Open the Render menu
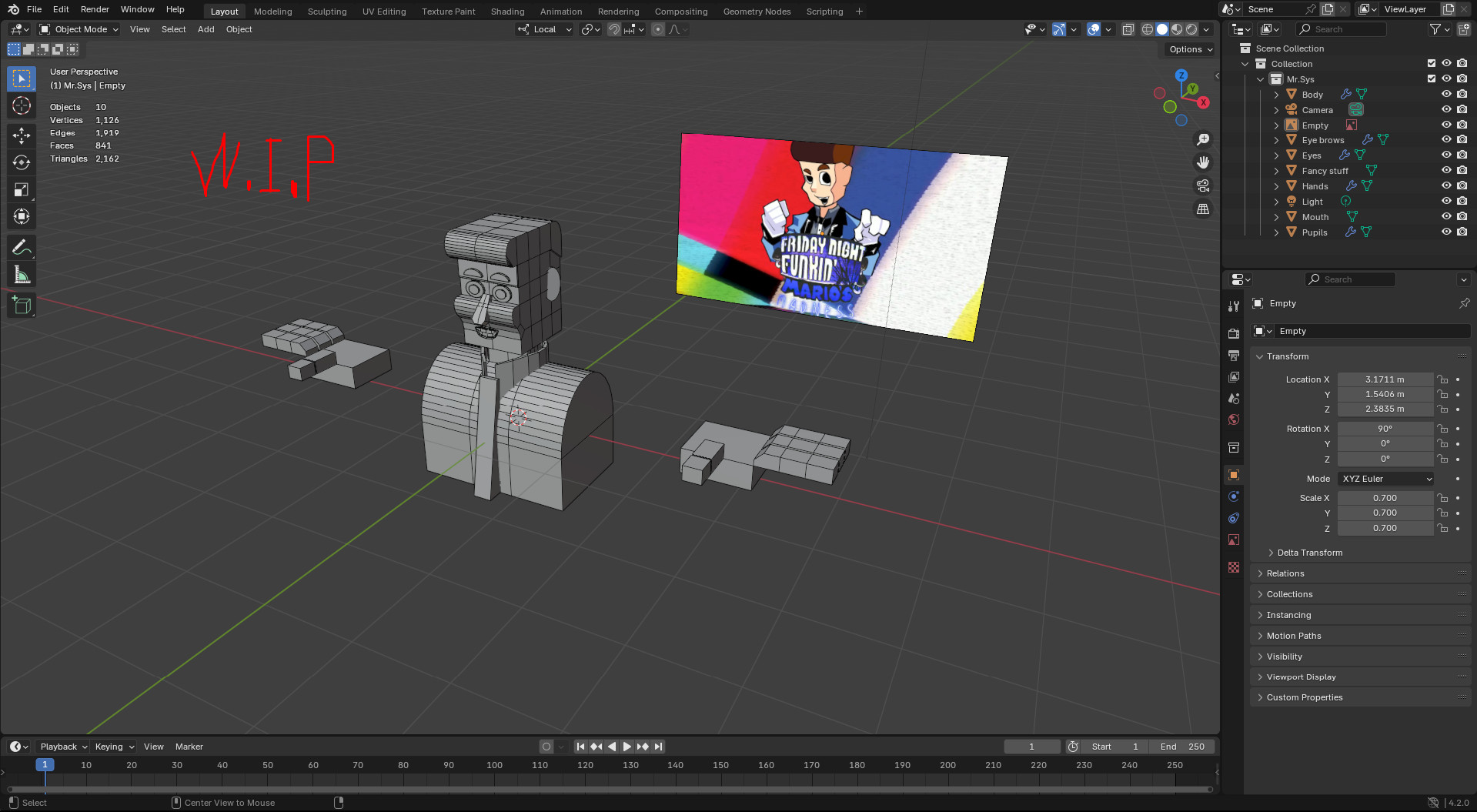The image size is (1477, 812). (x=95, y=9)
